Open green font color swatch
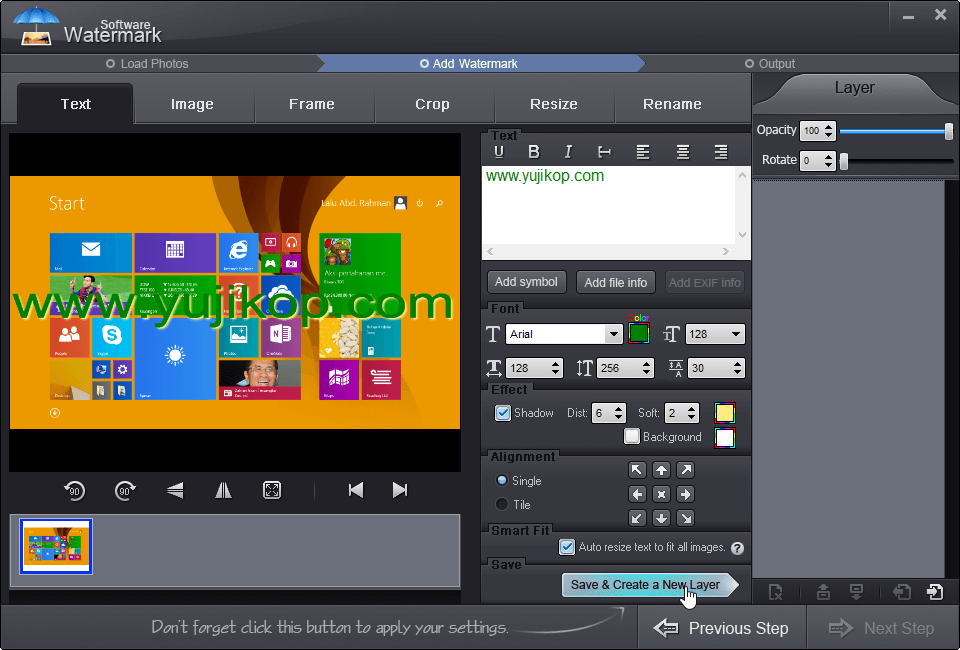 click(x=639, y=334)
